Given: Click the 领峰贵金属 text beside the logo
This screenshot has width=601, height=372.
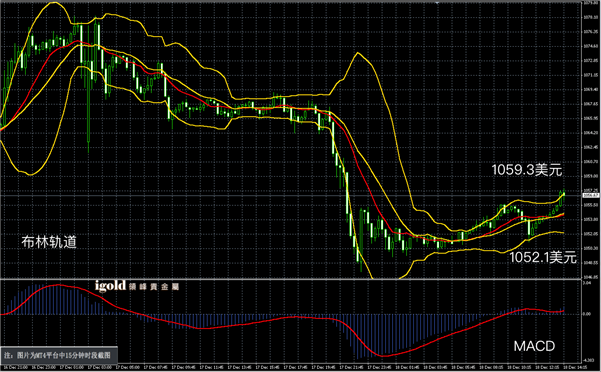Looking at the screenshot, I should click(154, 287).
